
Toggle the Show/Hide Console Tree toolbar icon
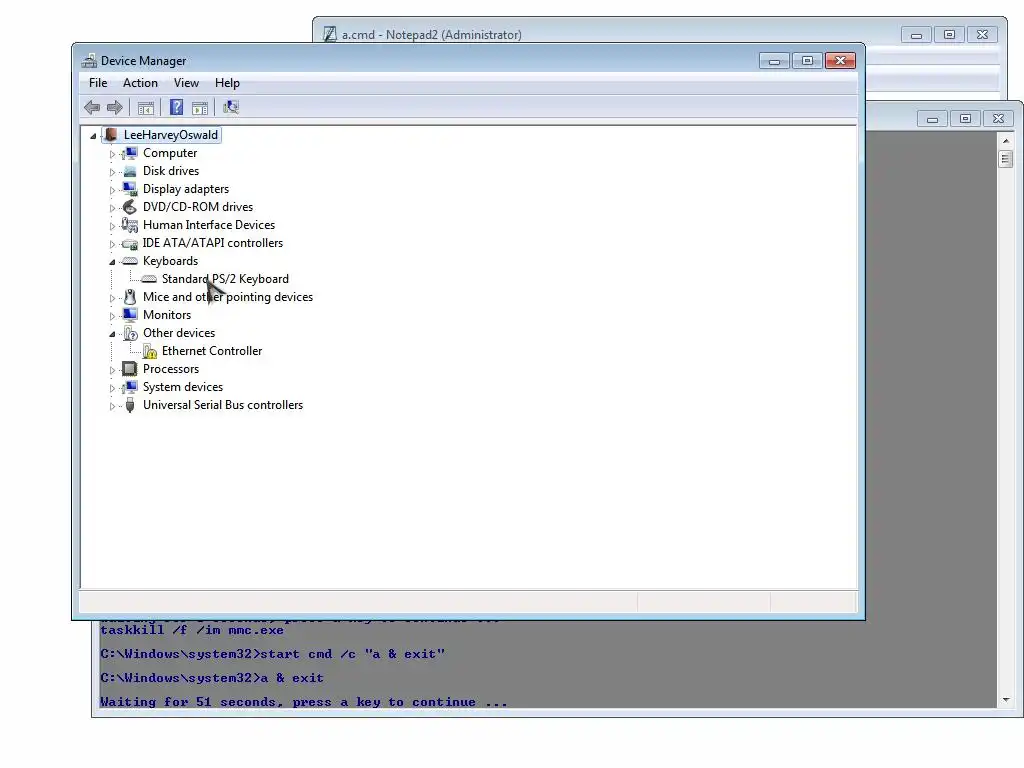pyautogui.click(x=146, y=108)
